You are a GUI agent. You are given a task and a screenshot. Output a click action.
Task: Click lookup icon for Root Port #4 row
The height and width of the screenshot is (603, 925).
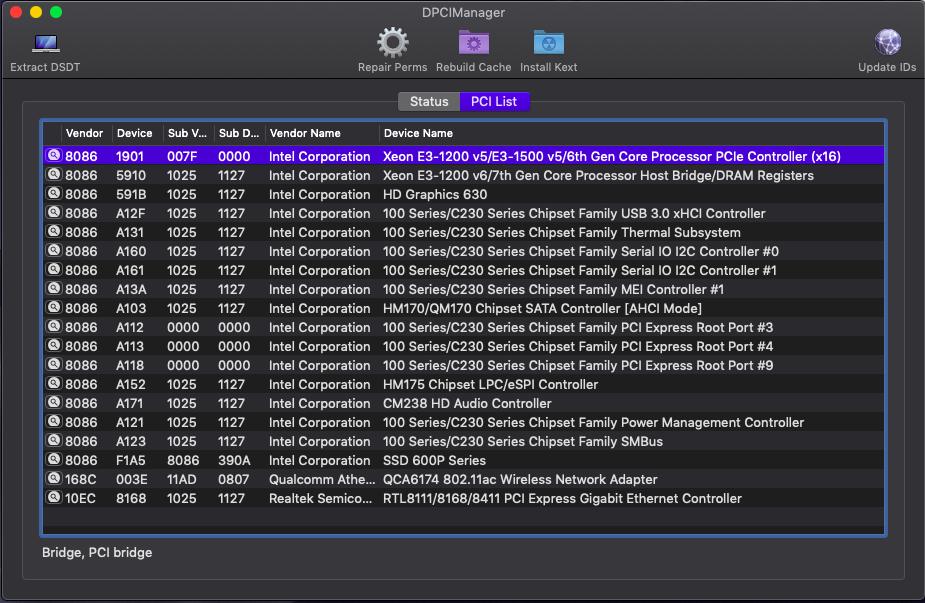[x=54, y=345]
